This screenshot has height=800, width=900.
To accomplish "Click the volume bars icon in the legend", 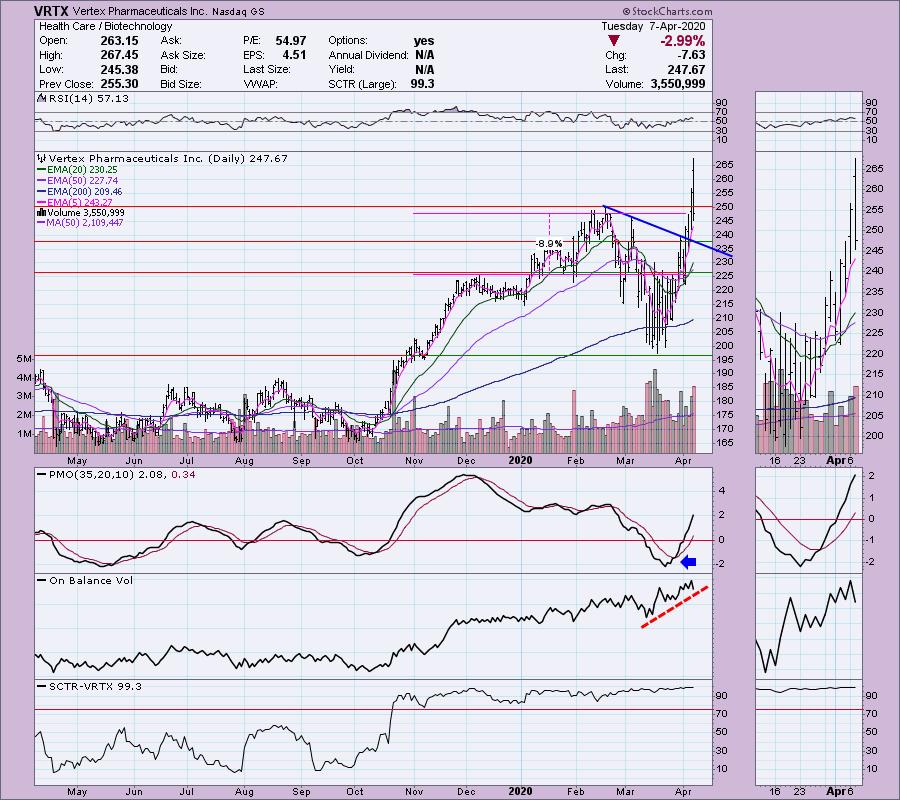I will [x=41, y=212].
